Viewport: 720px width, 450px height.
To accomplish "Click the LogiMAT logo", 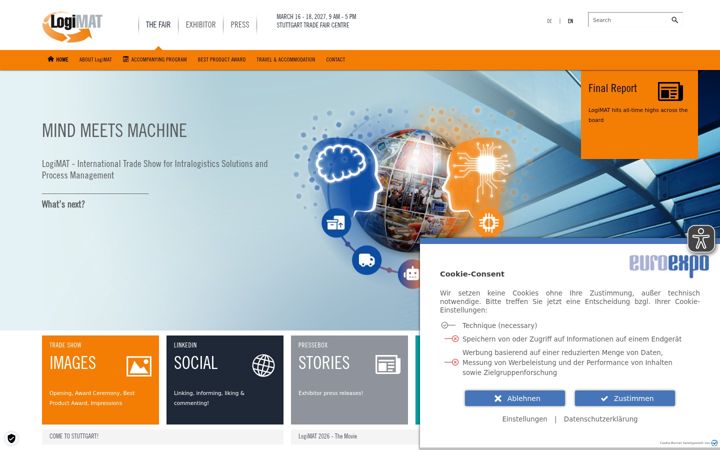I will 72,27.
